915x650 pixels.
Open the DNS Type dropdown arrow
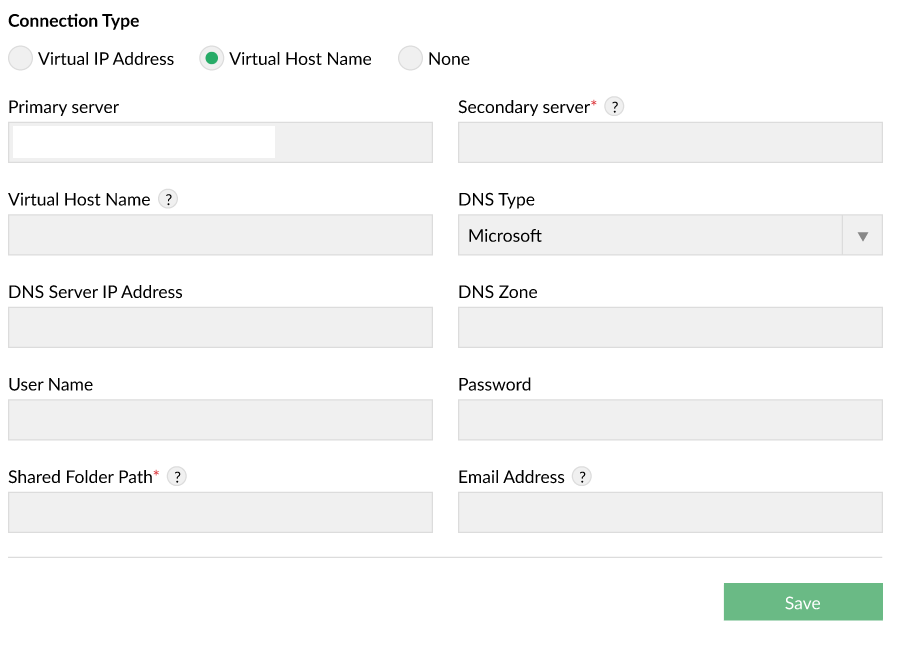point(862,236)
